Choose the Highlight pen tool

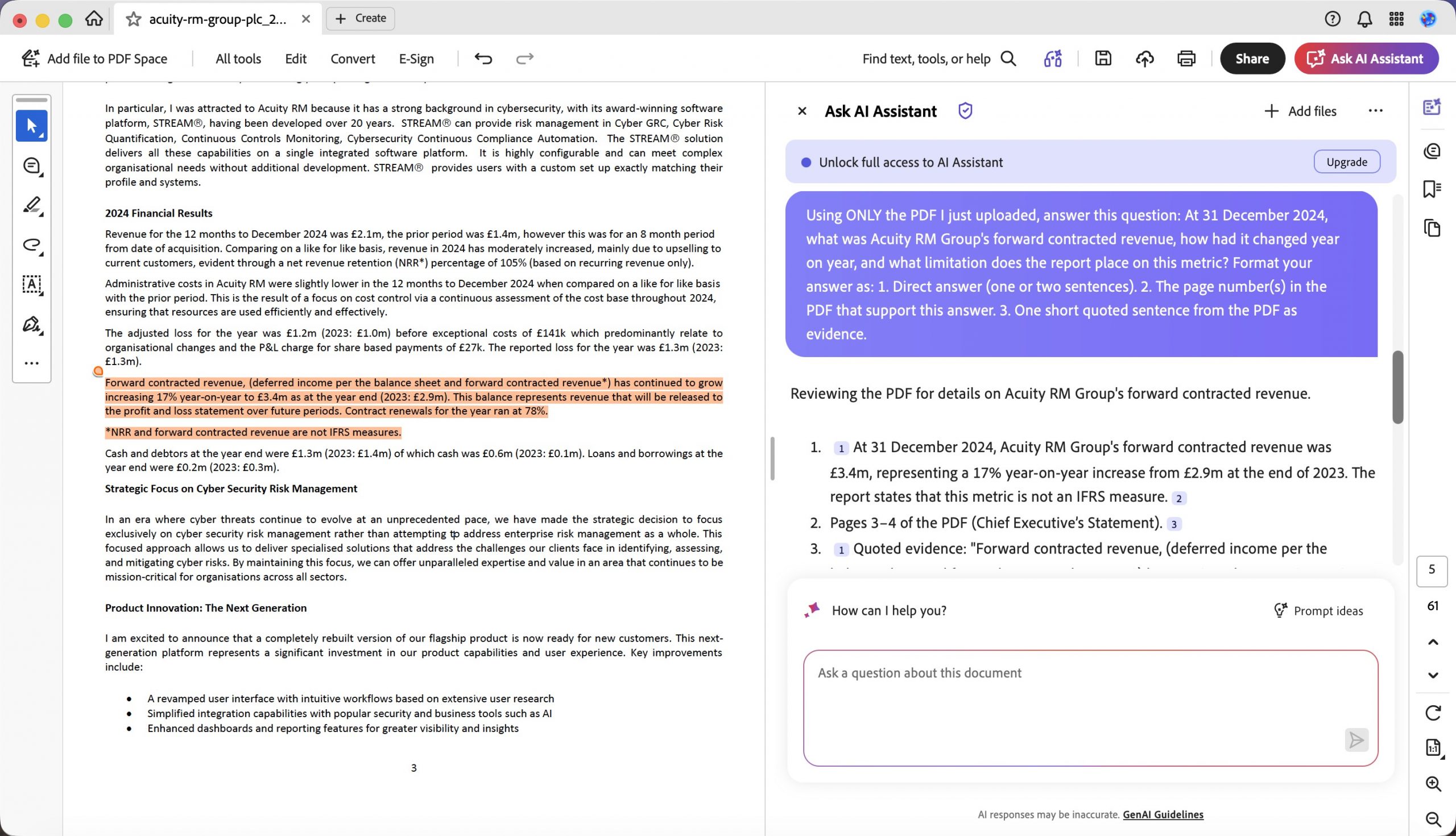pos(32,205)
